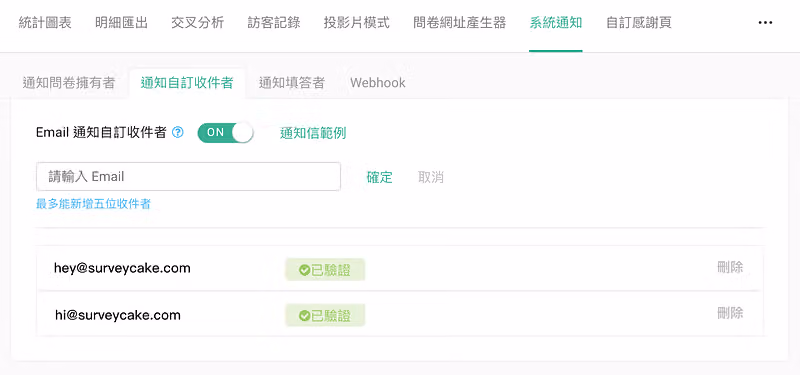Viewport: 800px width, 375px height.
Task: Delete hi@surveycake.com recipient
Action: [x=730, y=313]
